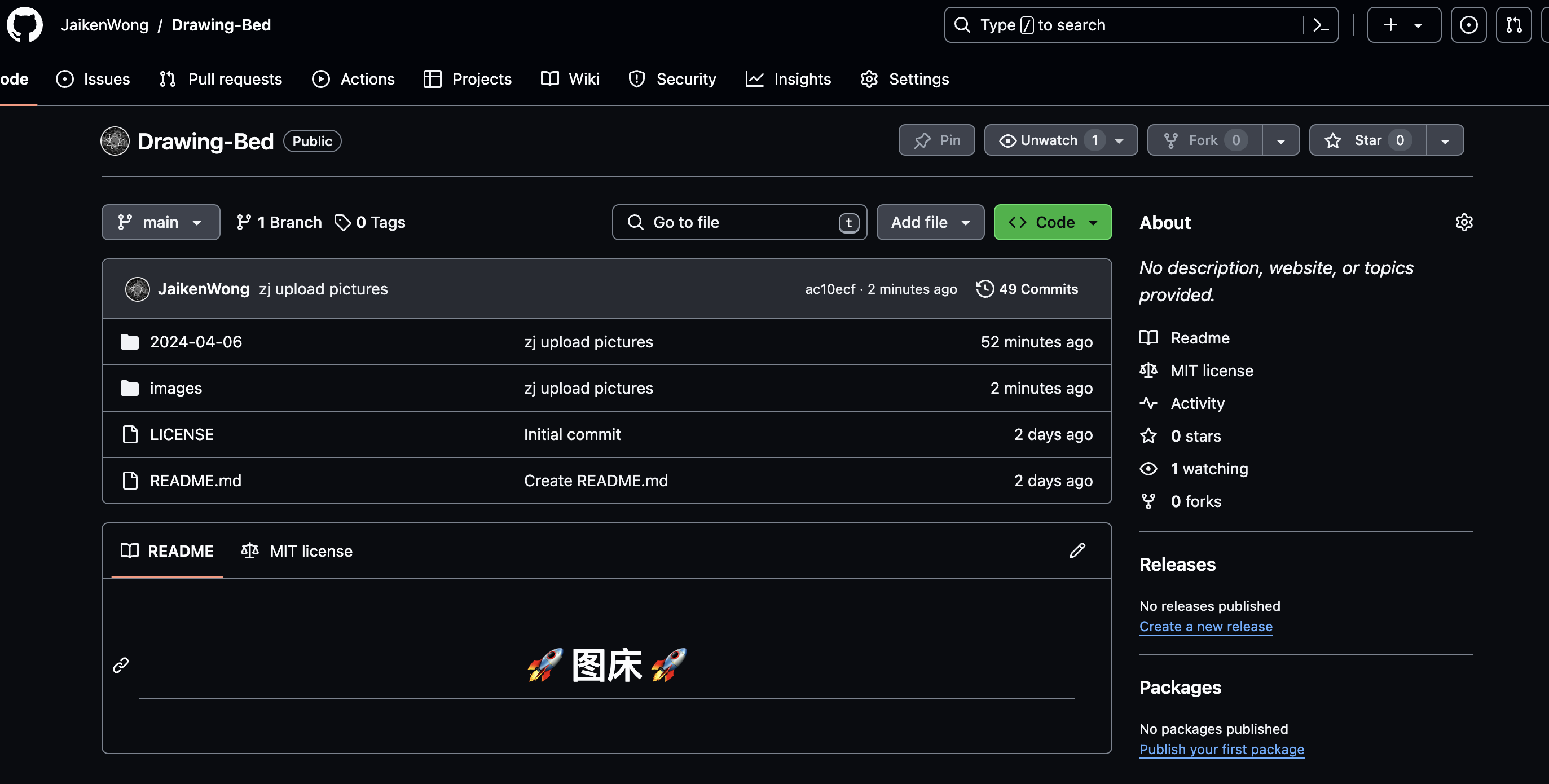This screenshot has width=1549, height=784.
Task: Click the Go to file search field
Action: pyautogui.click(x=738, y=222)
